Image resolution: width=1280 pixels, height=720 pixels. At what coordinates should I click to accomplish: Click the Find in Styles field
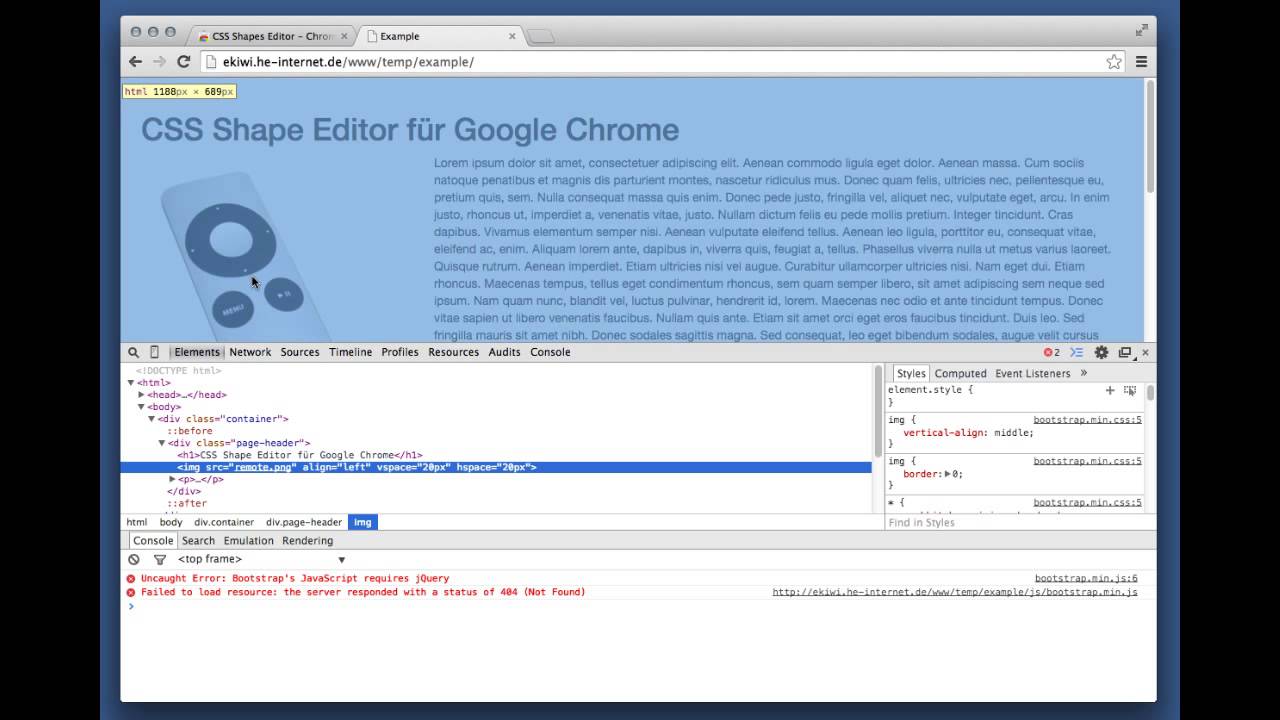1015,522
